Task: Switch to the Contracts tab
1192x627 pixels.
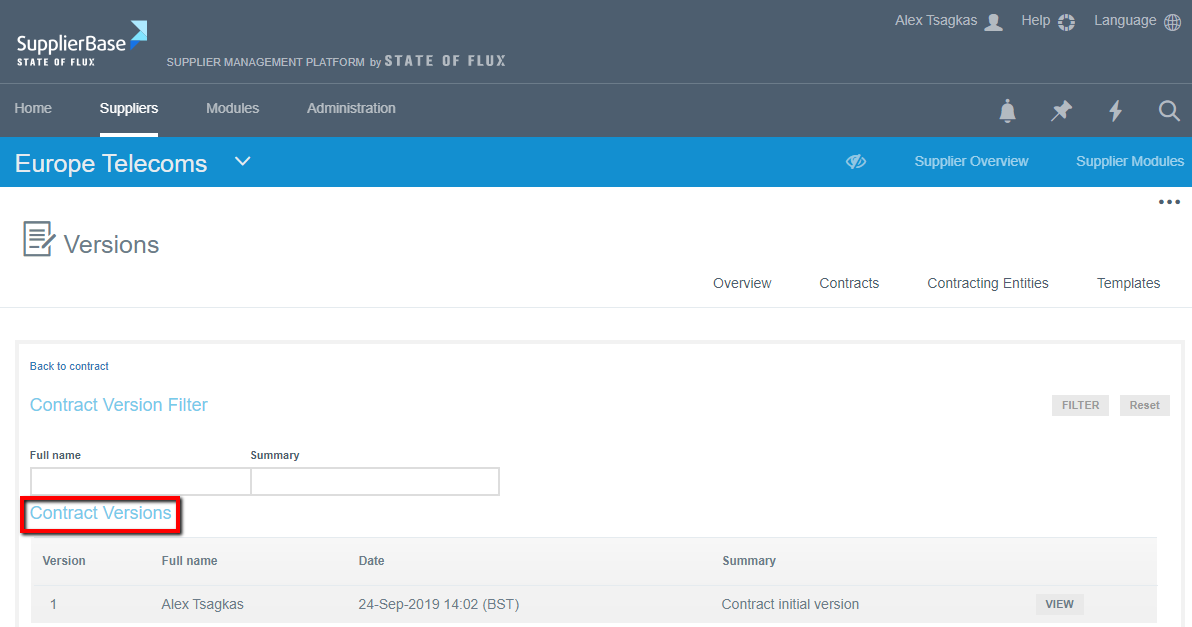Action: point(848,283)
